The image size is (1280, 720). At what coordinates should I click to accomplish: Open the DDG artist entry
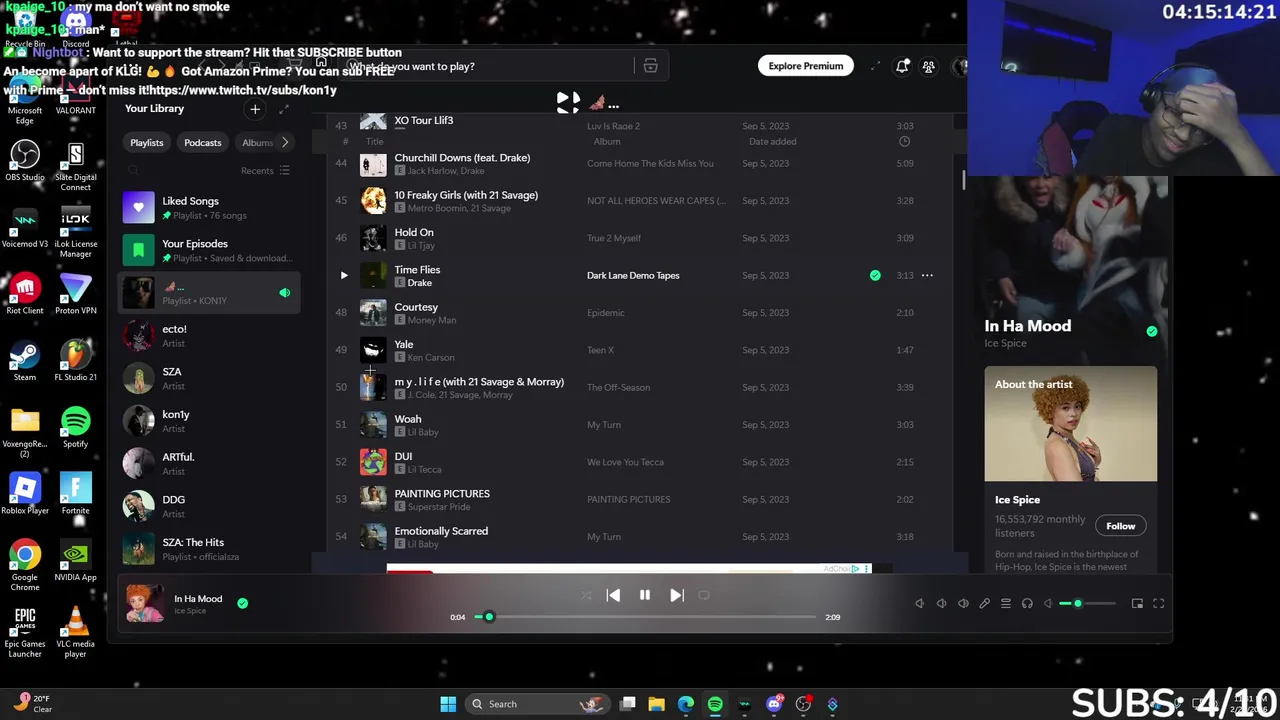pos(209,506)
